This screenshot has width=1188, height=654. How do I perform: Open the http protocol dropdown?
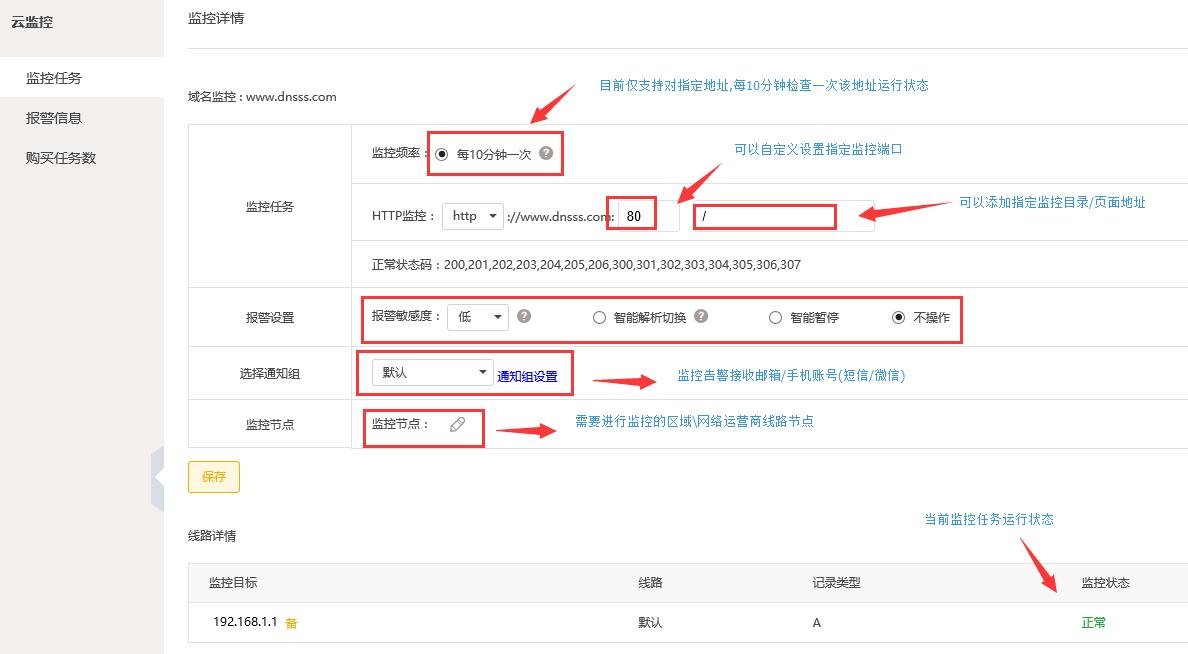pos(475,216)
